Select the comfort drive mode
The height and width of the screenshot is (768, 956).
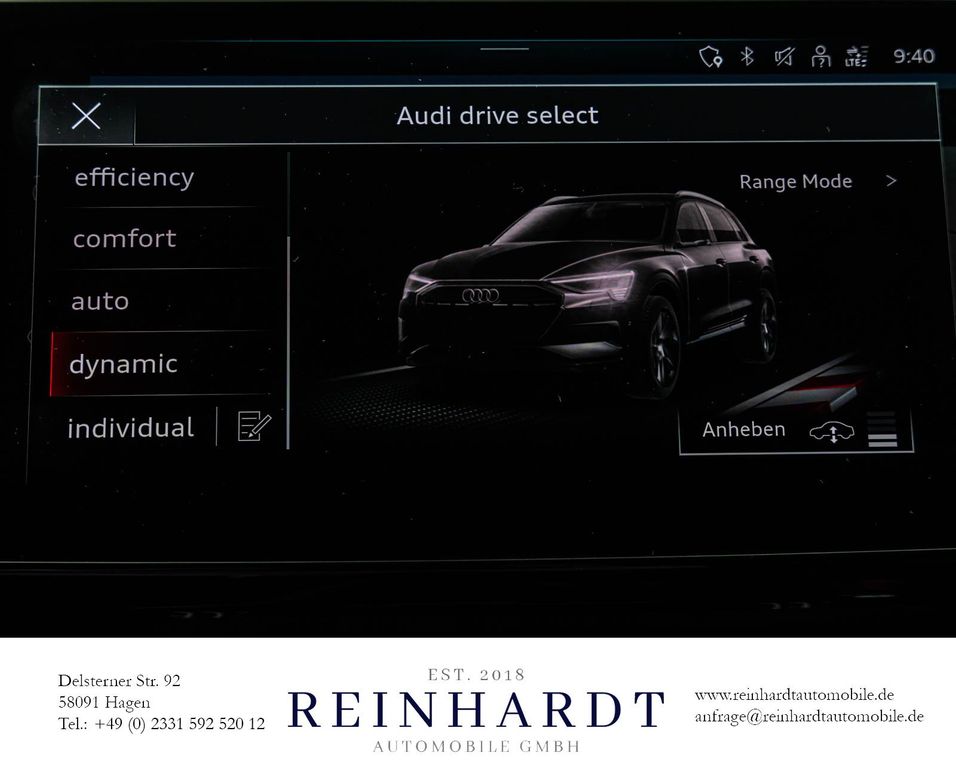tap(123, 239)
